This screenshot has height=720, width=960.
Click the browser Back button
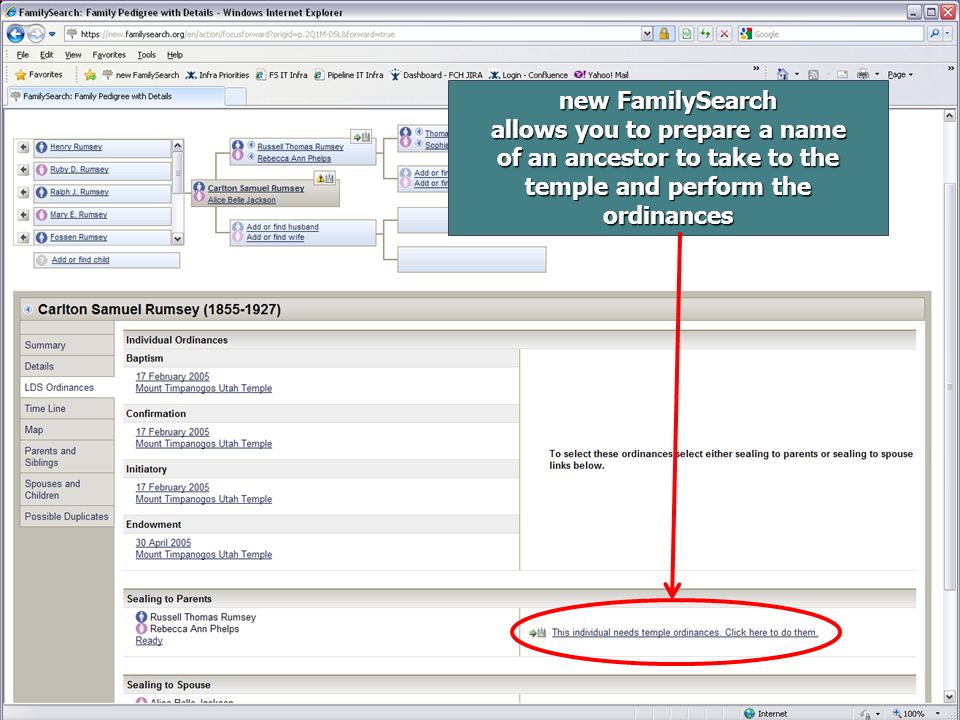[16, 34]
